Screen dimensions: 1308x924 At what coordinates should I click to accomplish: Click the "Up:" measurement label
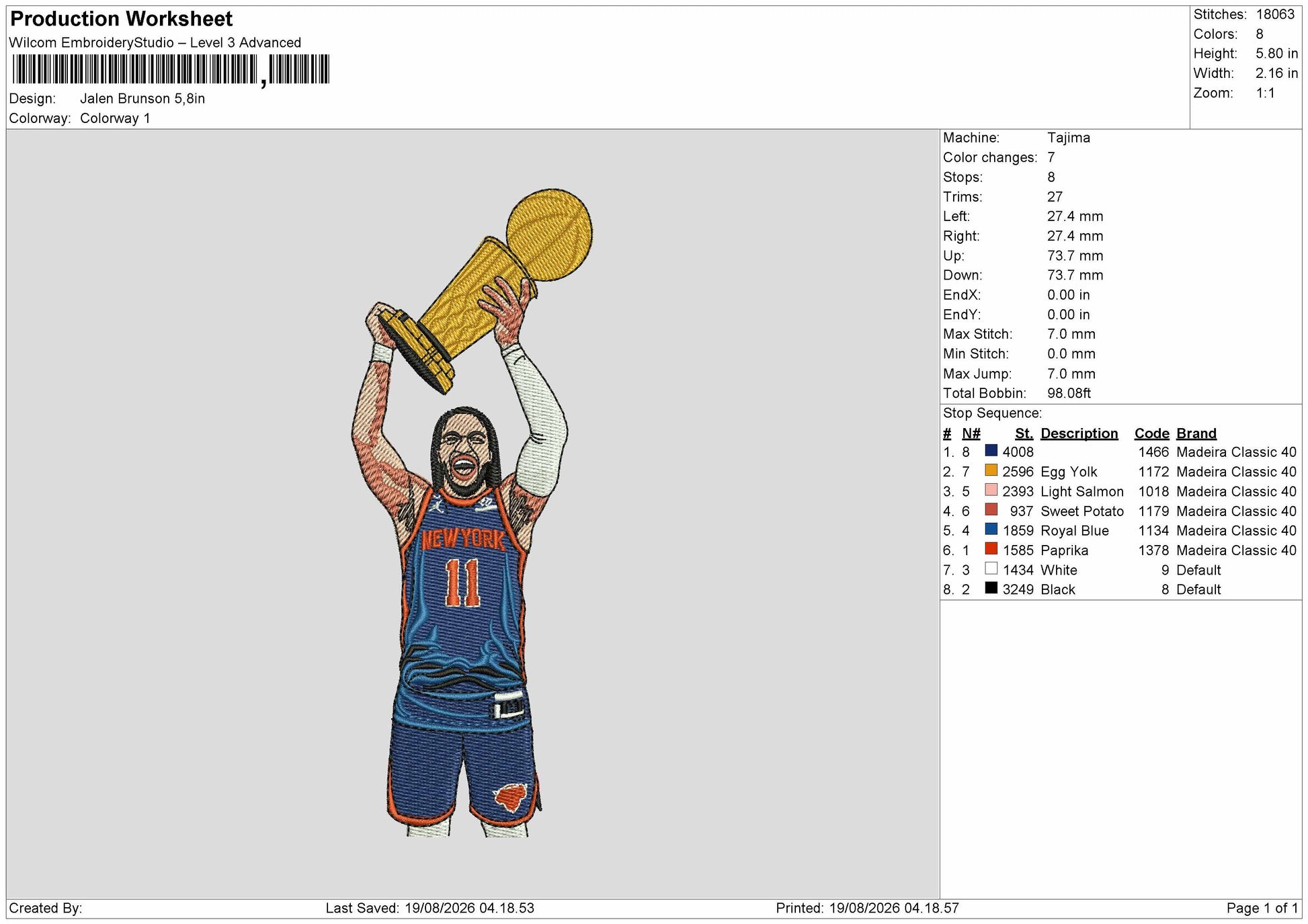[953, 255]
